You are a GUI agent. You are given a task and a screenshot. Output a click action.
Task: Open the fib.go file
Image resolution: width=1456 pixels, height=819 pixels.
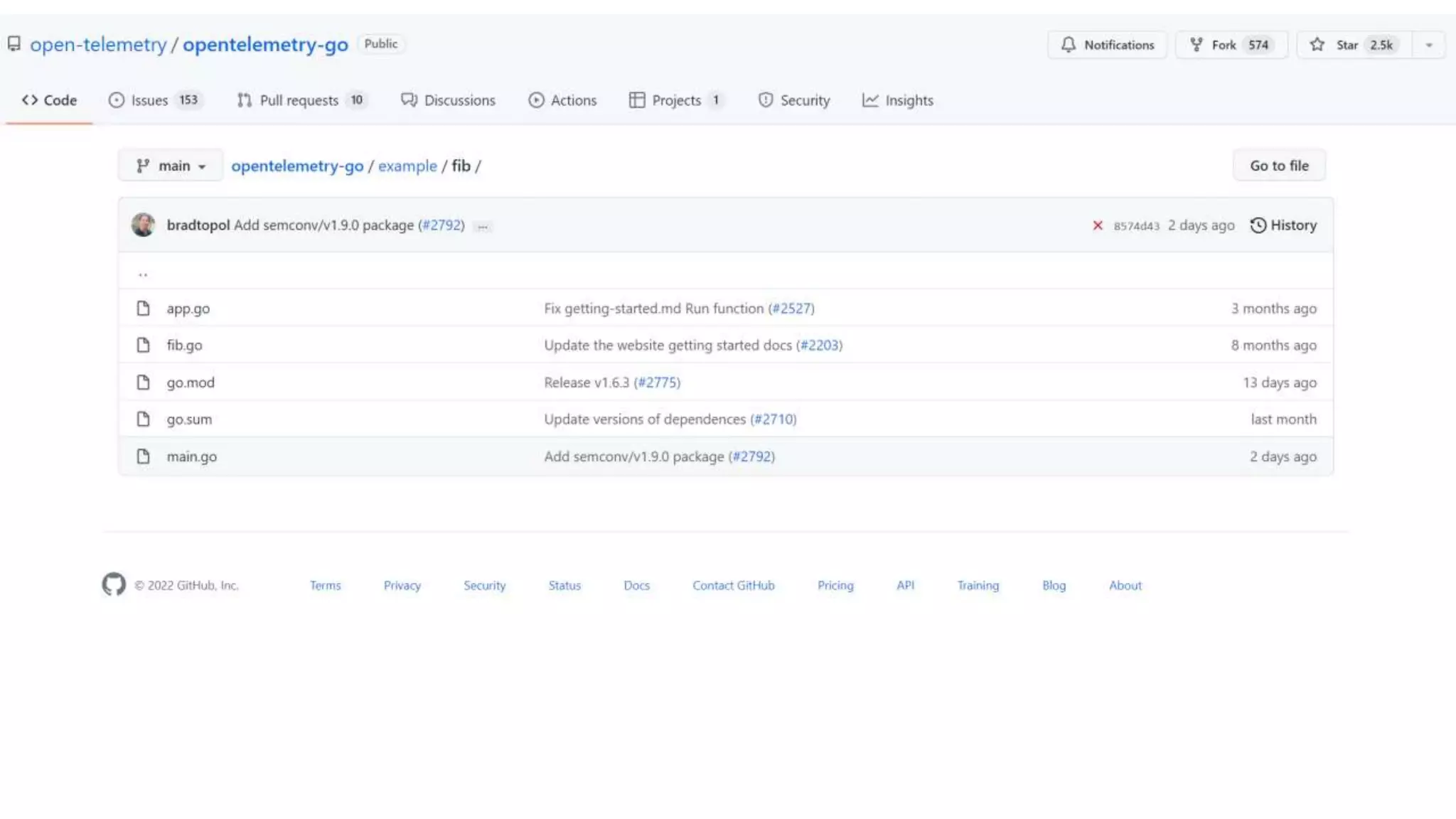click(x=184, y=346)
